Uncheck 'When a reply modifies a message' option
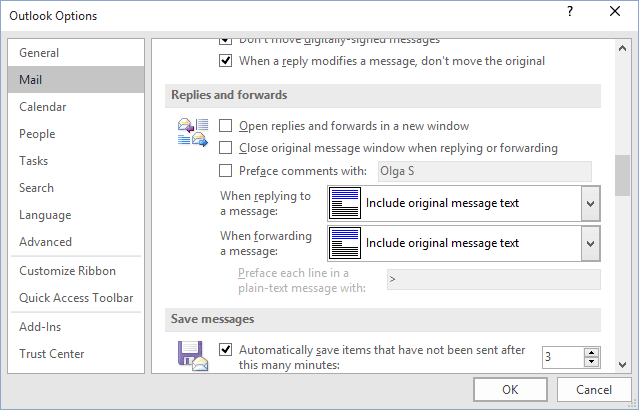639x410 pixels. tap(225, 61)
